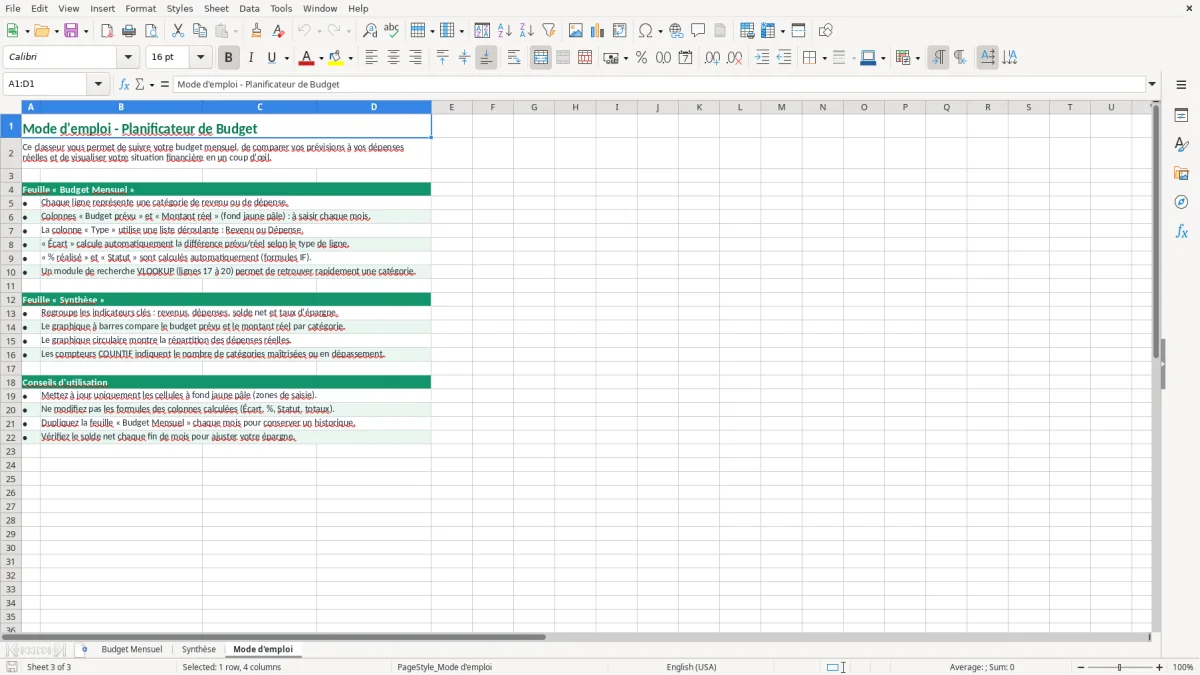This screenshot has width=1200, height=675.
Task: Define the print area
Action: pyautogui.click(x=747, y=31)
